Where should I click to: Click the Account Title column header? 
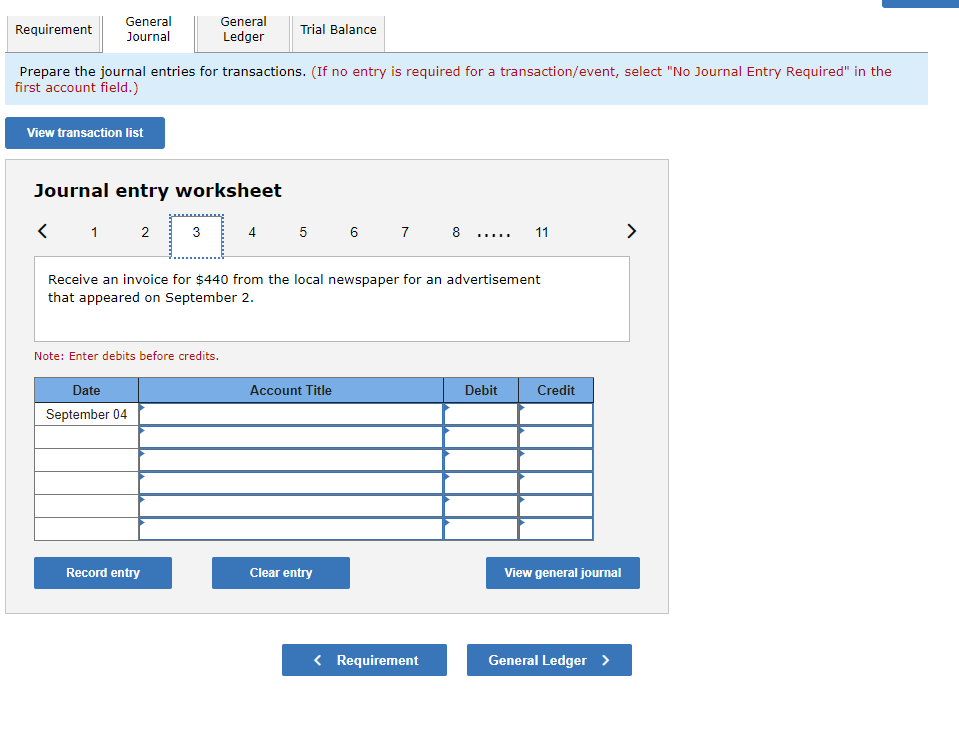tap(291, 390)
